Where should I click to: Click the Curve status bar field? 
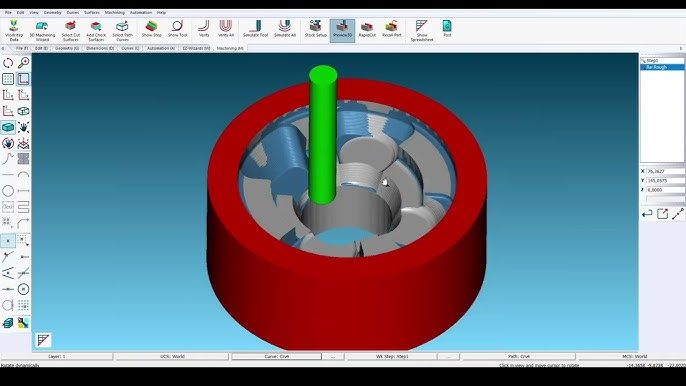point(276,357)
